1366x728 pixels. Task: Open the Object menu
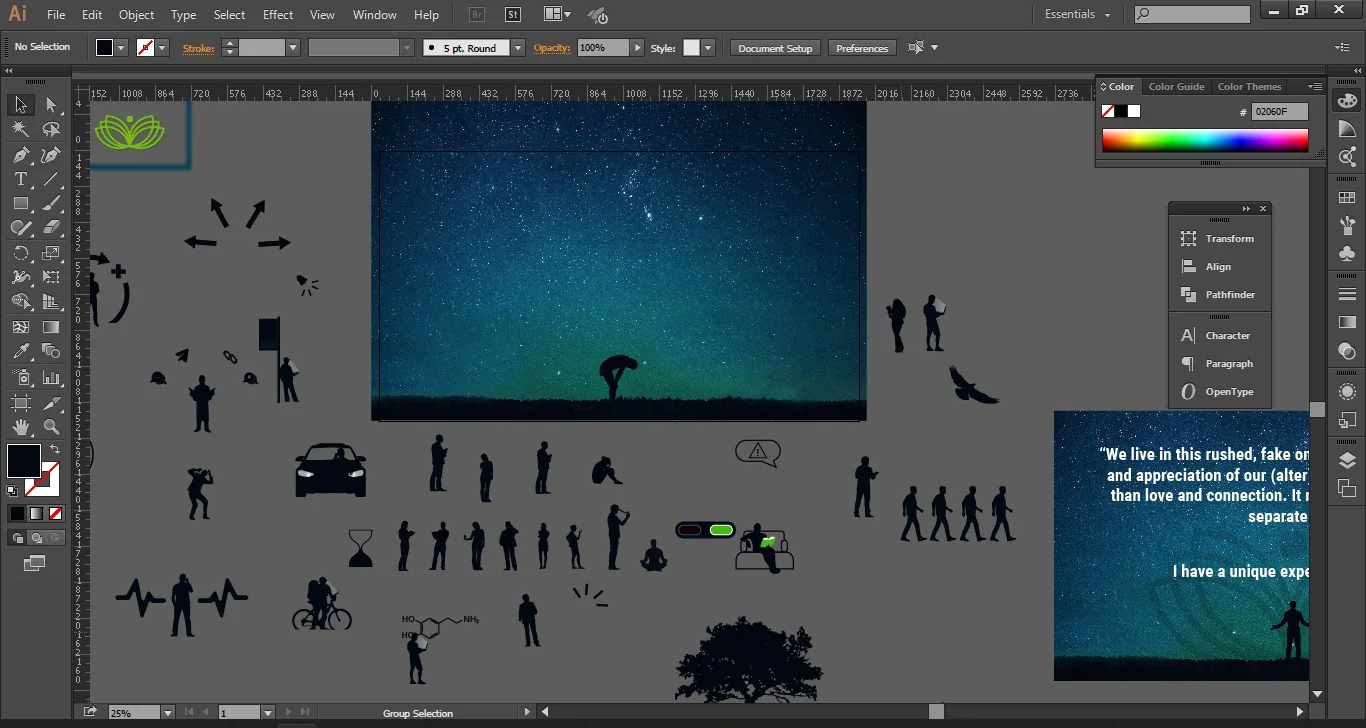point(136,15)
